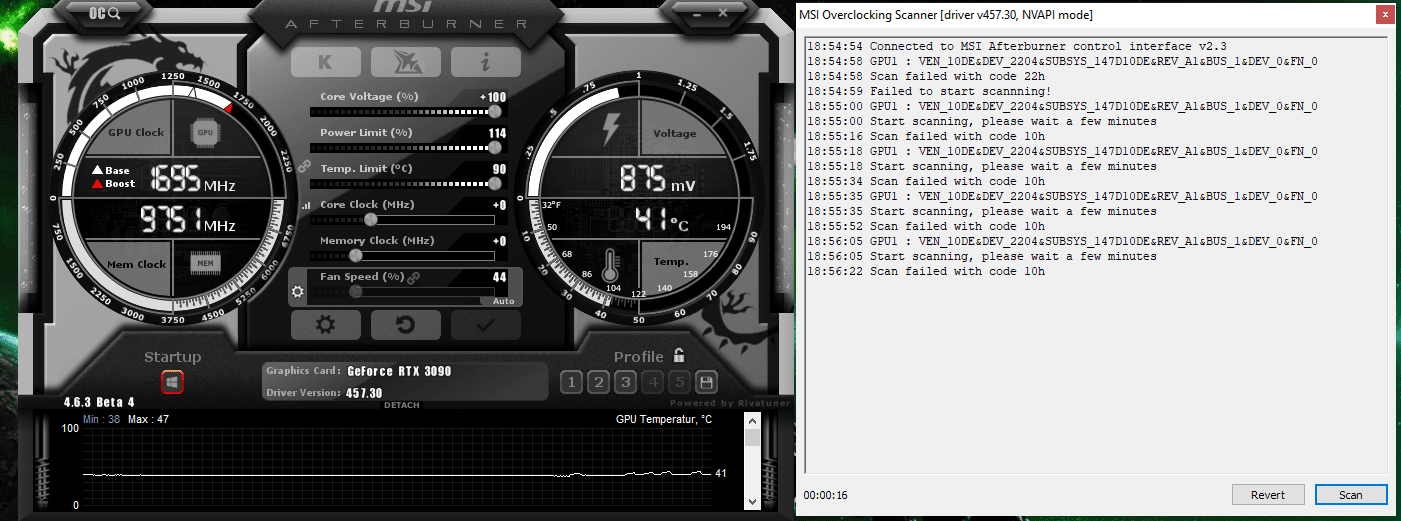The width and height of the screenshot is (1401, 521).
Task: Open the fan settings gear beside Fan Speed
Action: 297,293
